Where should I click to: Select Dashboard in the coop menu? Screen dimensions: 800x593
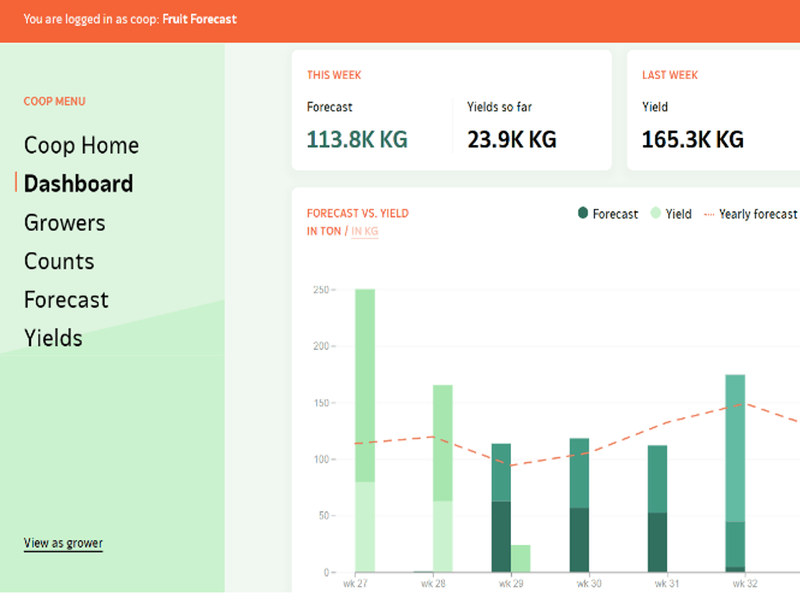tap(79, 184)
